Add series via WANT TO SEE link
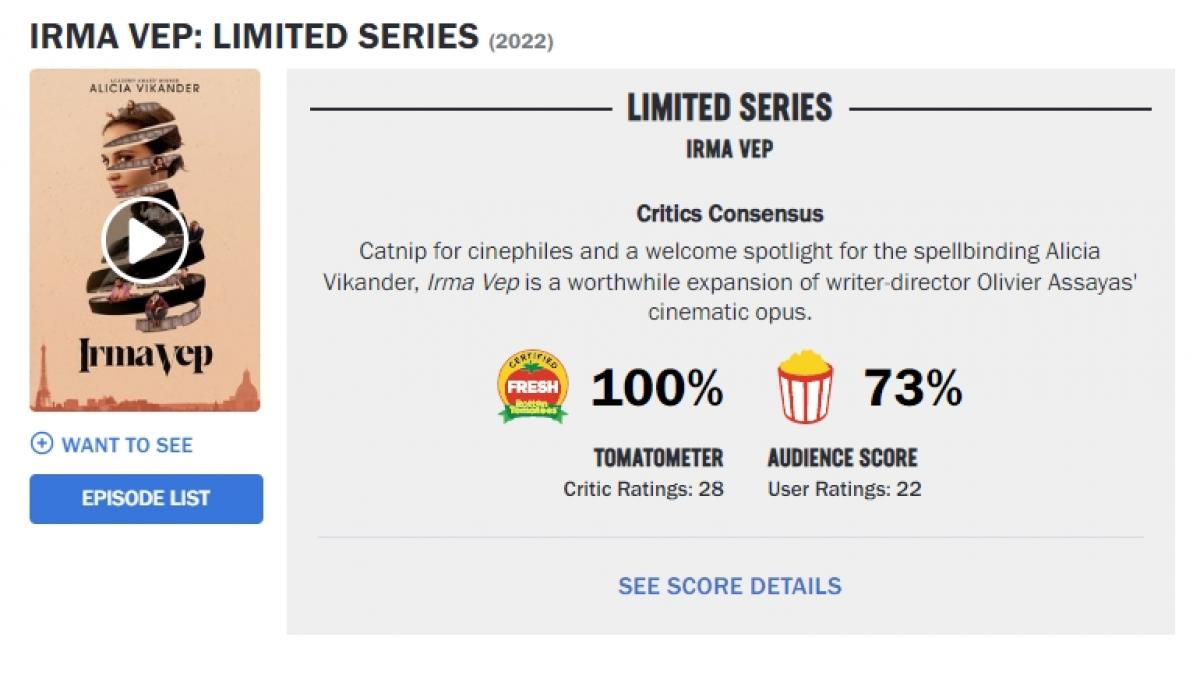The width and height of the screenshot is (1200, 680). coord(127,444)
